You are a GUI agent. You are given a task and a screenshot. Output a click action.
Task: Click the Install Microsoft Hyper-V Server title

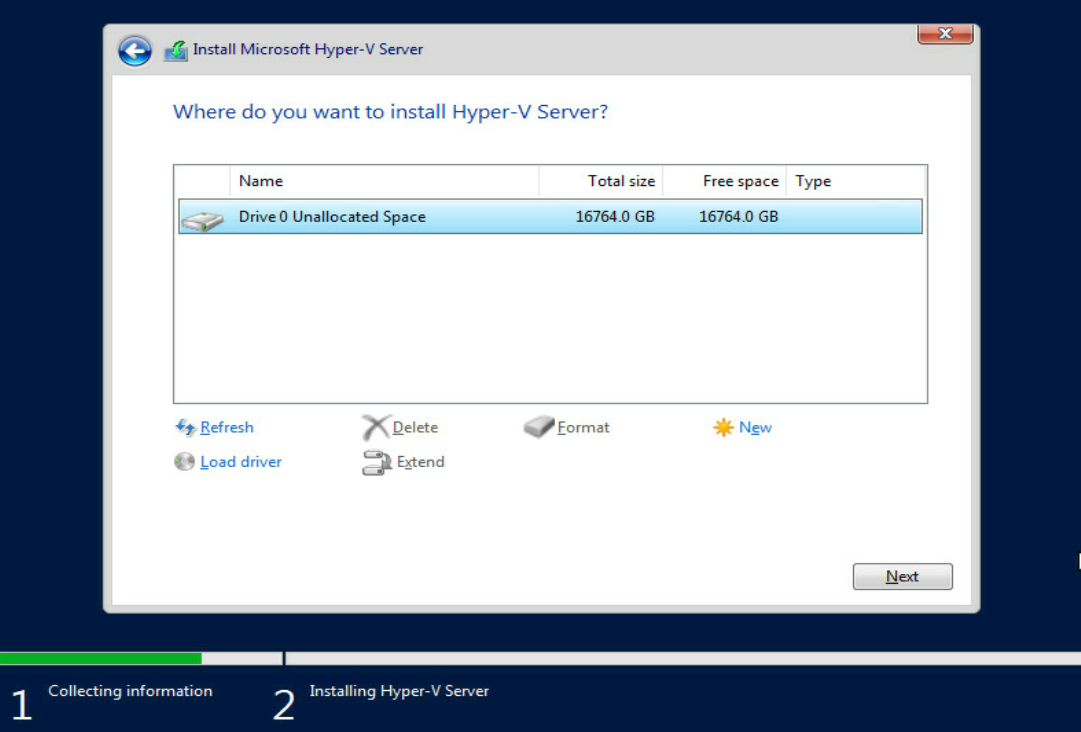307,50
